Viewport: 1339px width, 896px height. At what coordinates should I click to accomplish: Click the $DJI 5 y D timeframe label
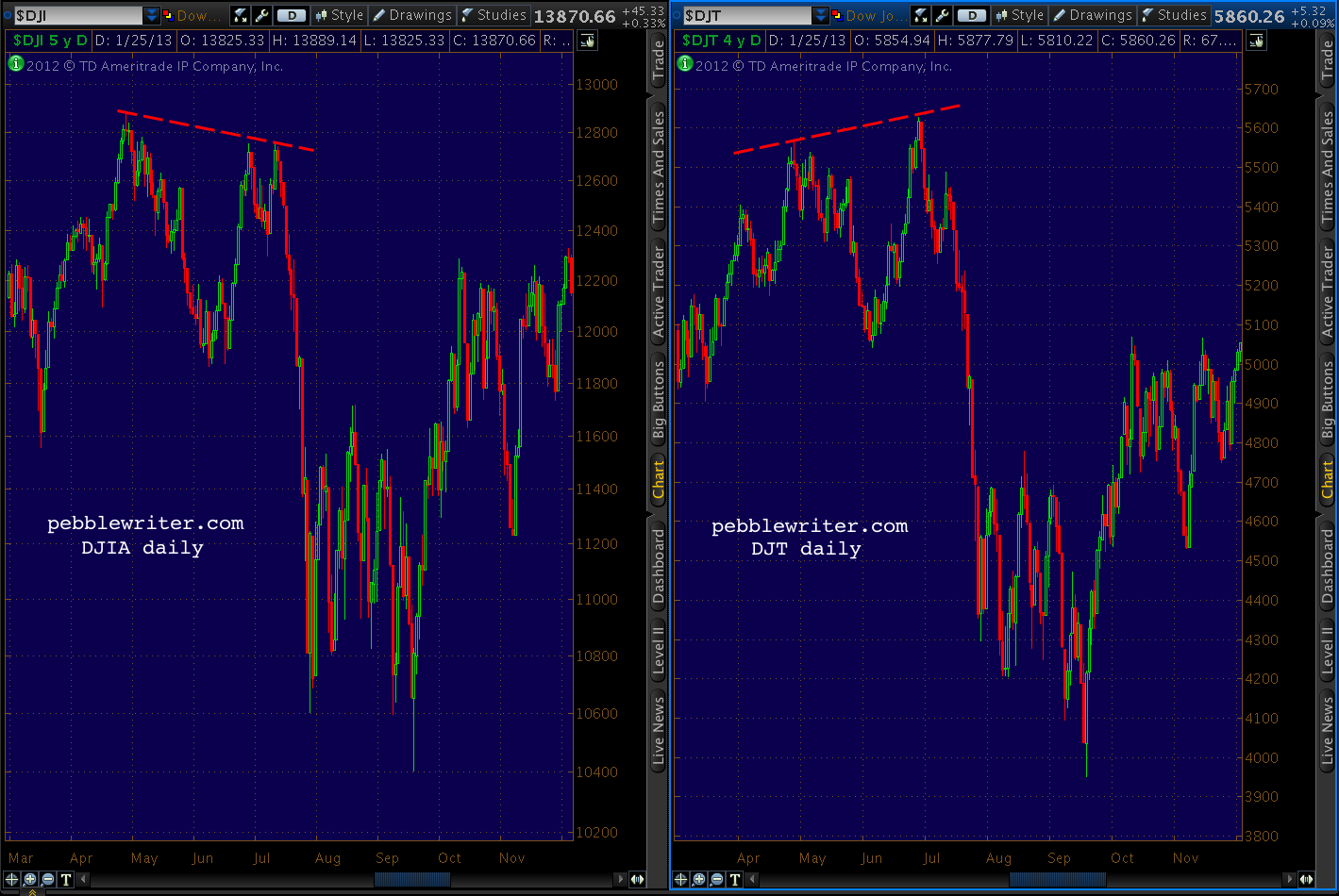50,41
